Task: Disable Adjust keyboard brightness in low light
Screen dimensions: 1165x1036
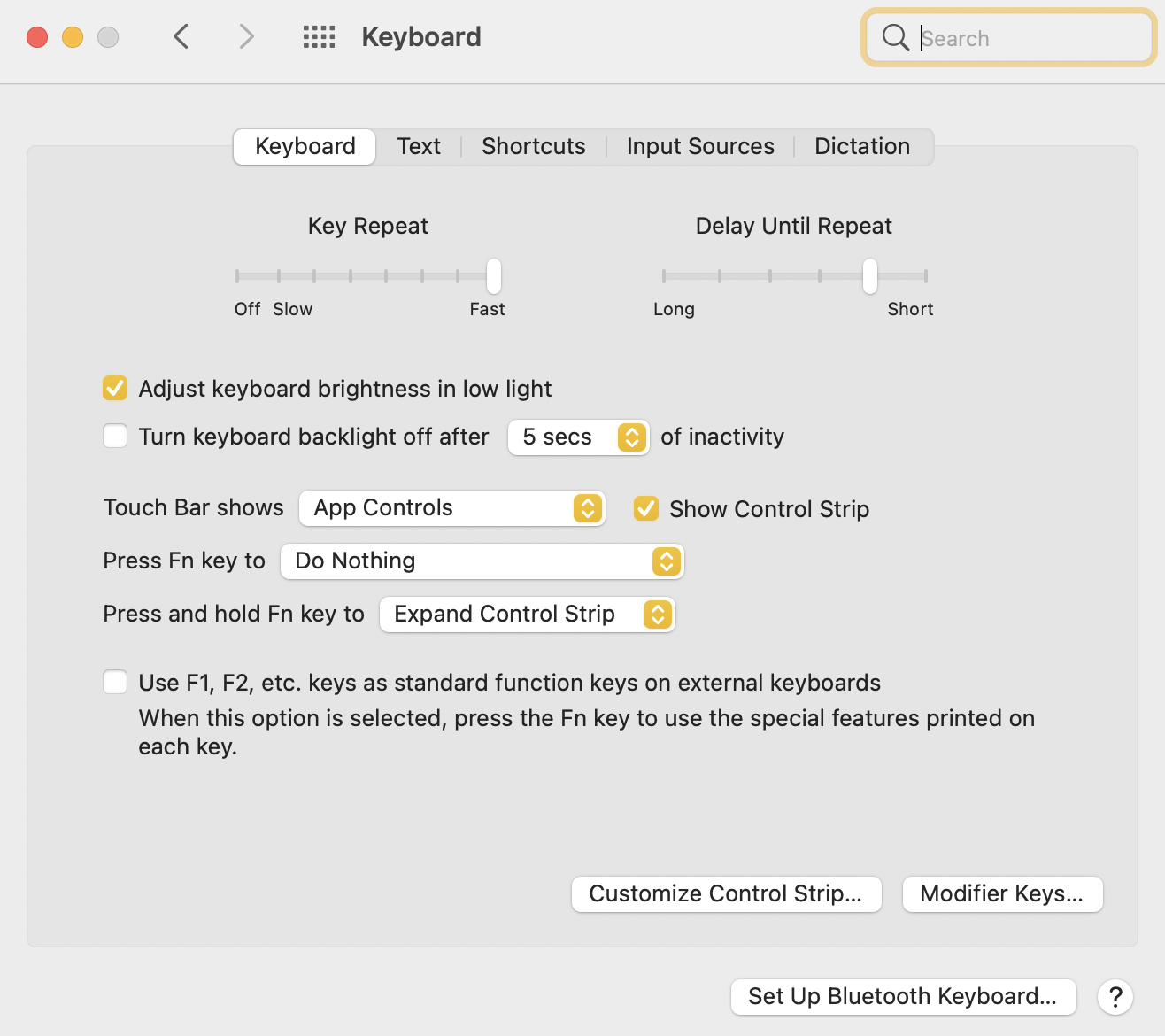Action: (115, 389)
